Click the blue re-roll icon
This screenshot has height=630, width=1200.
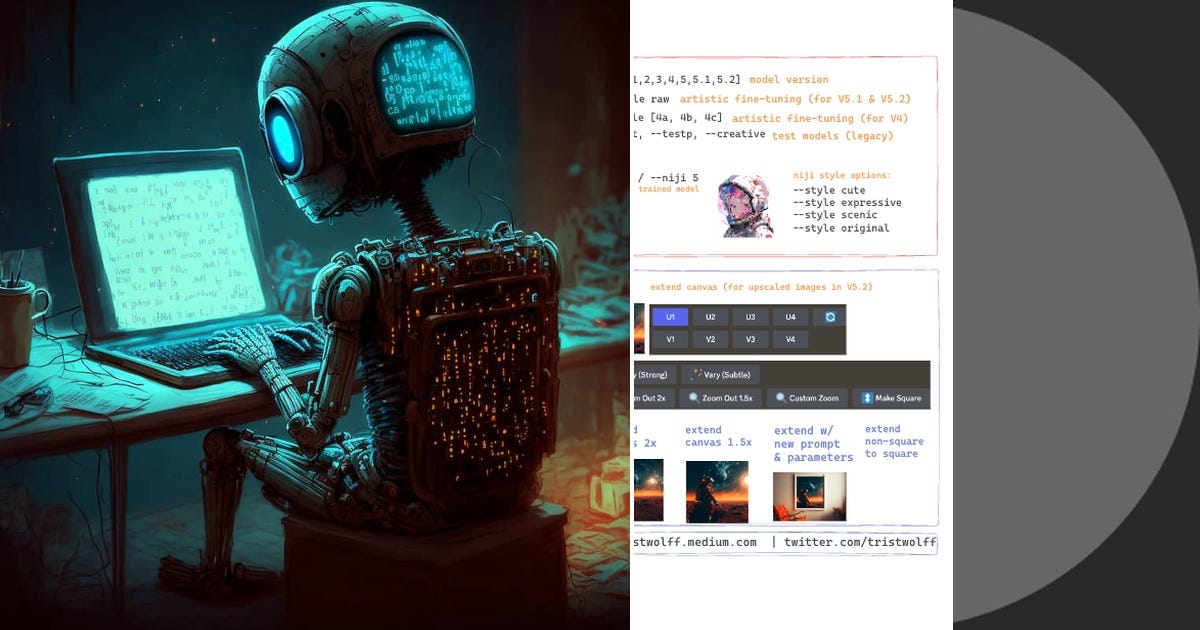pos(830,317)
